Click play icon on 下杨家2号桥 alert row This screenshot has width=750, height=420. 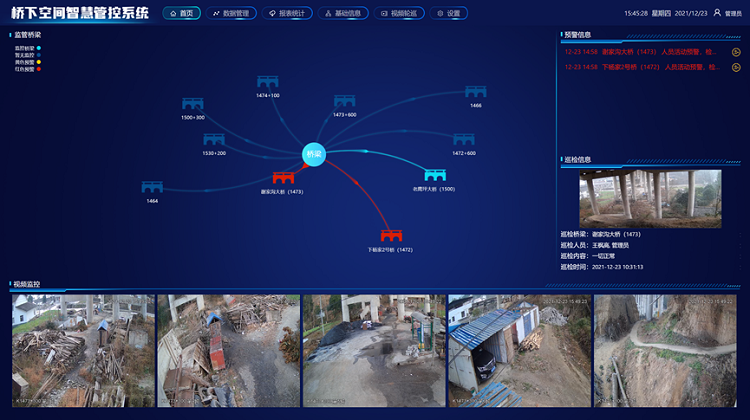[x=736, y=68]
